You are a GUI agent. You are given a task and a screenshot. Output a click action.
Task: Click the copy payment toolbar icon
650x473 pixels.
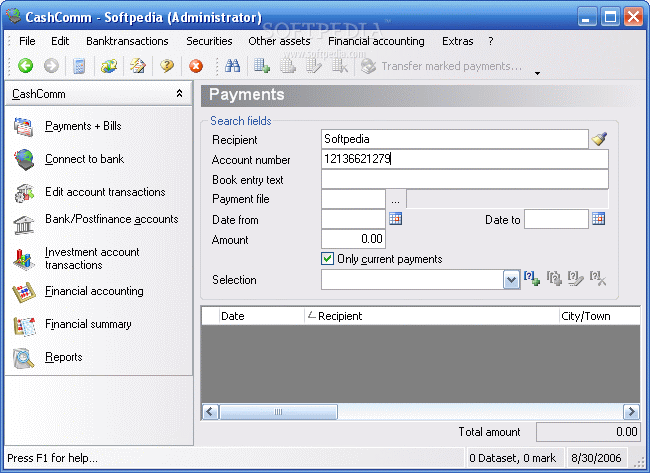(x=287, y=65)
